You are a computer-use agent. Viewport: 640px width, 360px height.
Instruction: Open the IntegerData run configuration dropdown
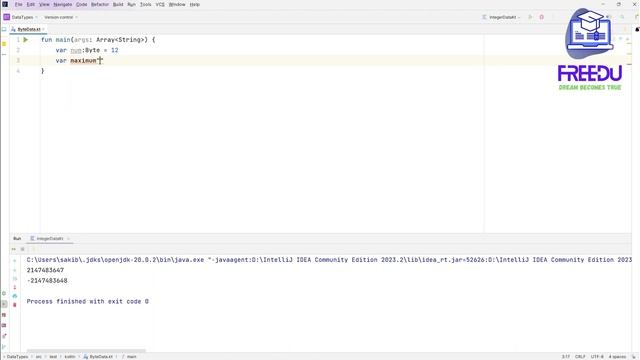[x=502, y=17]
